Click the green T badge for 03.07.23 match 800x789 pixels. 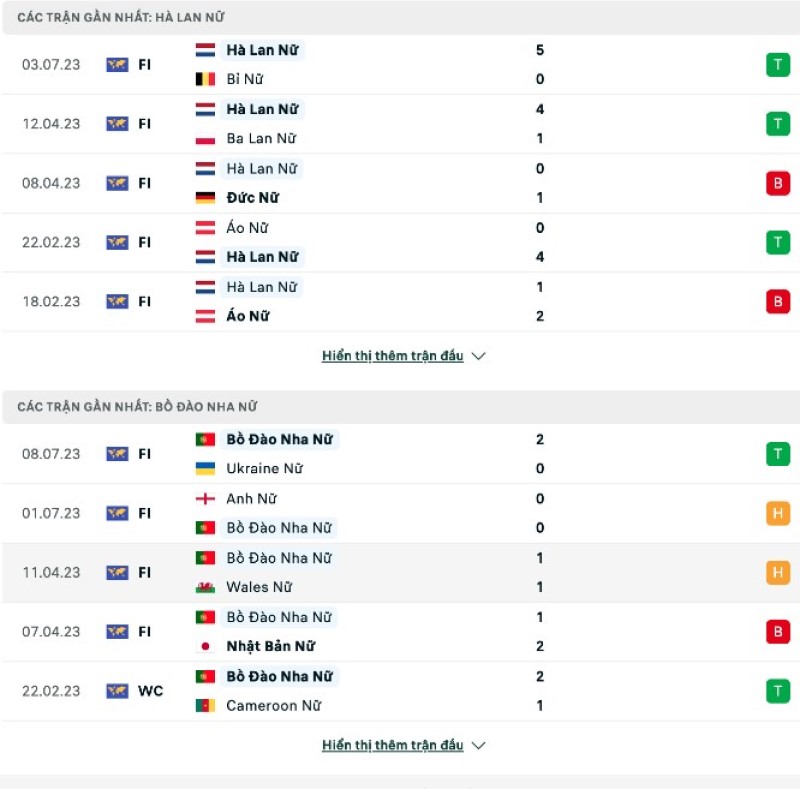pos(777,65)
